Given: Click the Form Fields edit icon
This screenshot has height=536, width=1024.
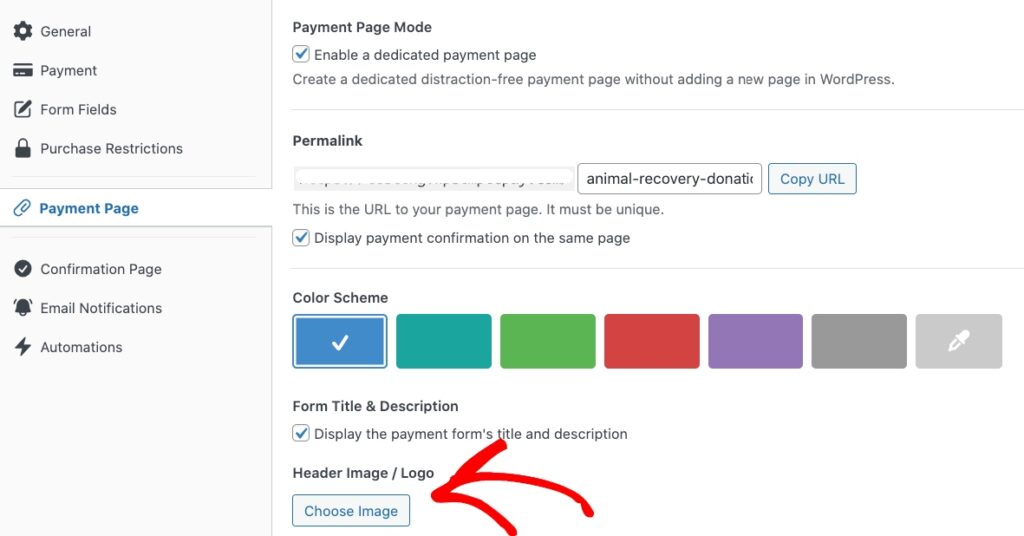Looking at the screenshot, I should 22,109.
